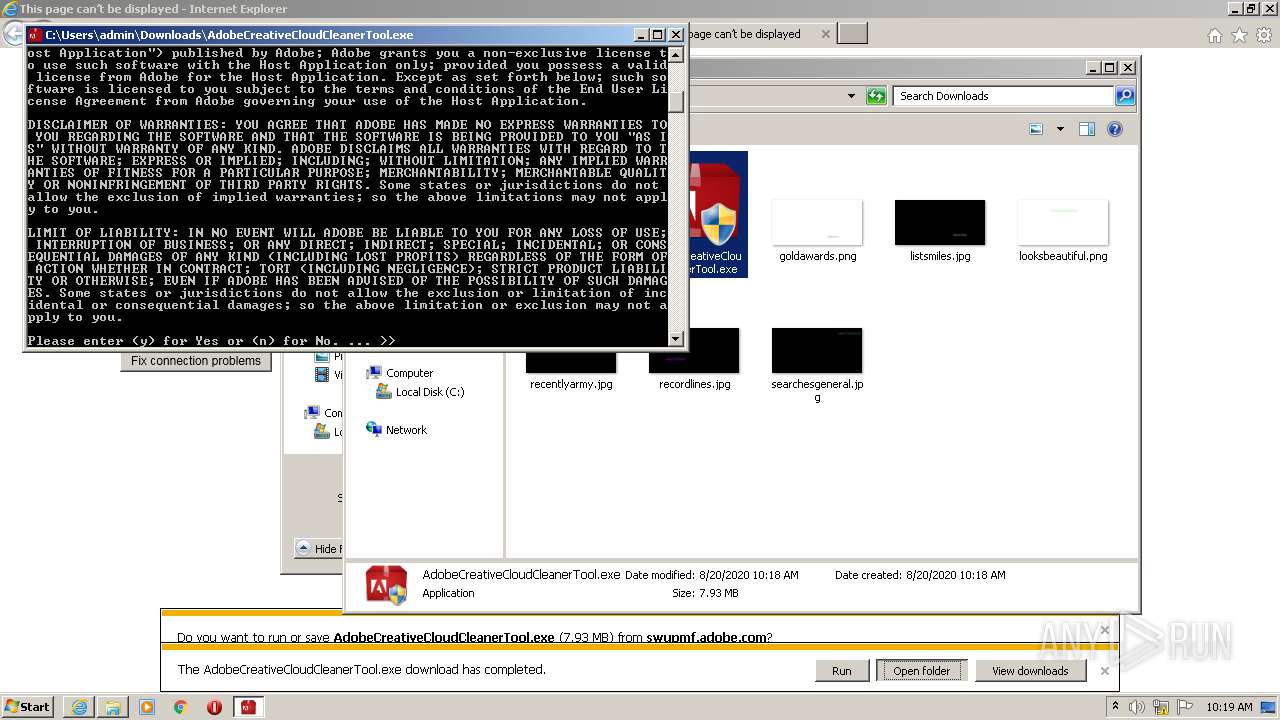Change view with the Explorer views icon
Image resolution: width=1280 pixels, height=720 pixels.
click(1036, 129)
